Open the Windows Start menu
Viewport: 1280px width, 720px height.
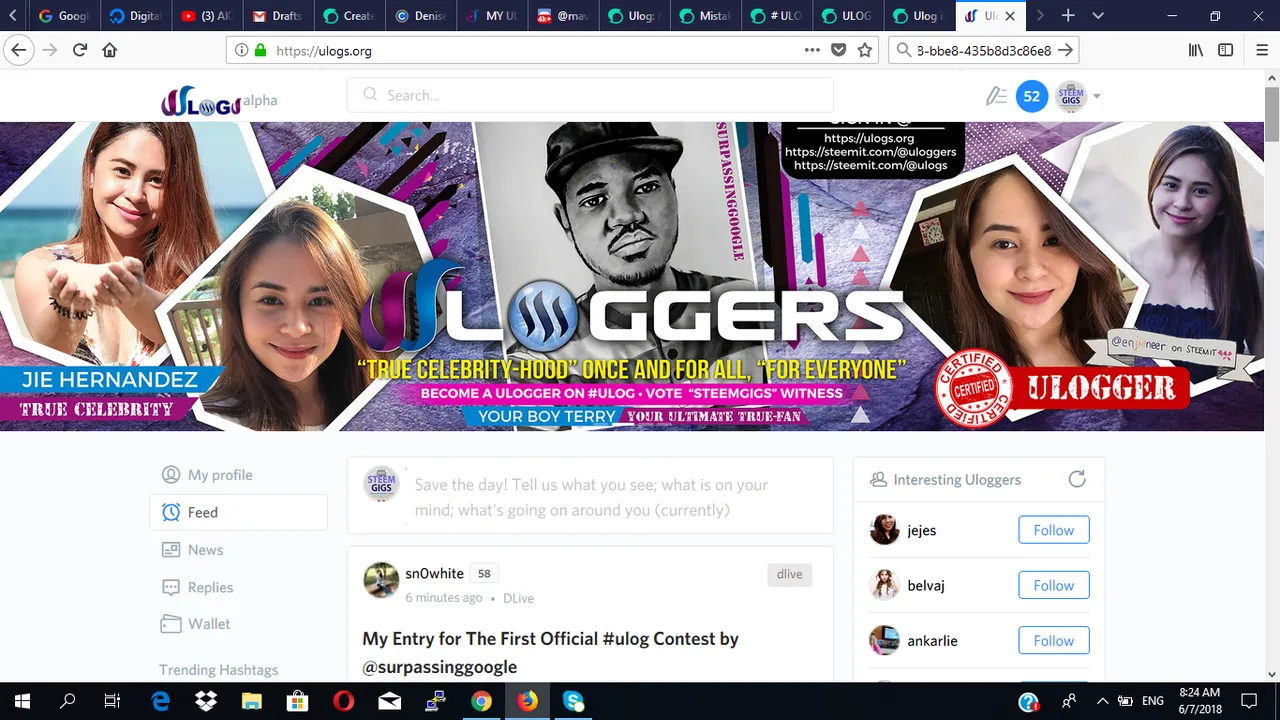(22, 701)
